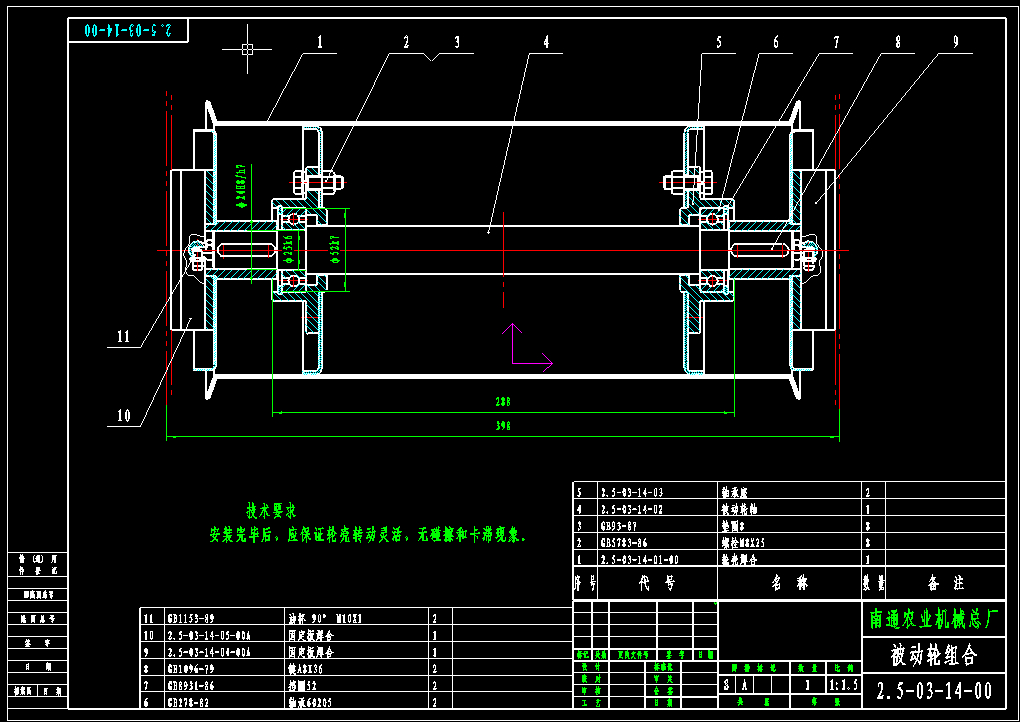Click the 288 dimension value
The height and width of the screenshot is (722, 1020).
pos(503,403)
